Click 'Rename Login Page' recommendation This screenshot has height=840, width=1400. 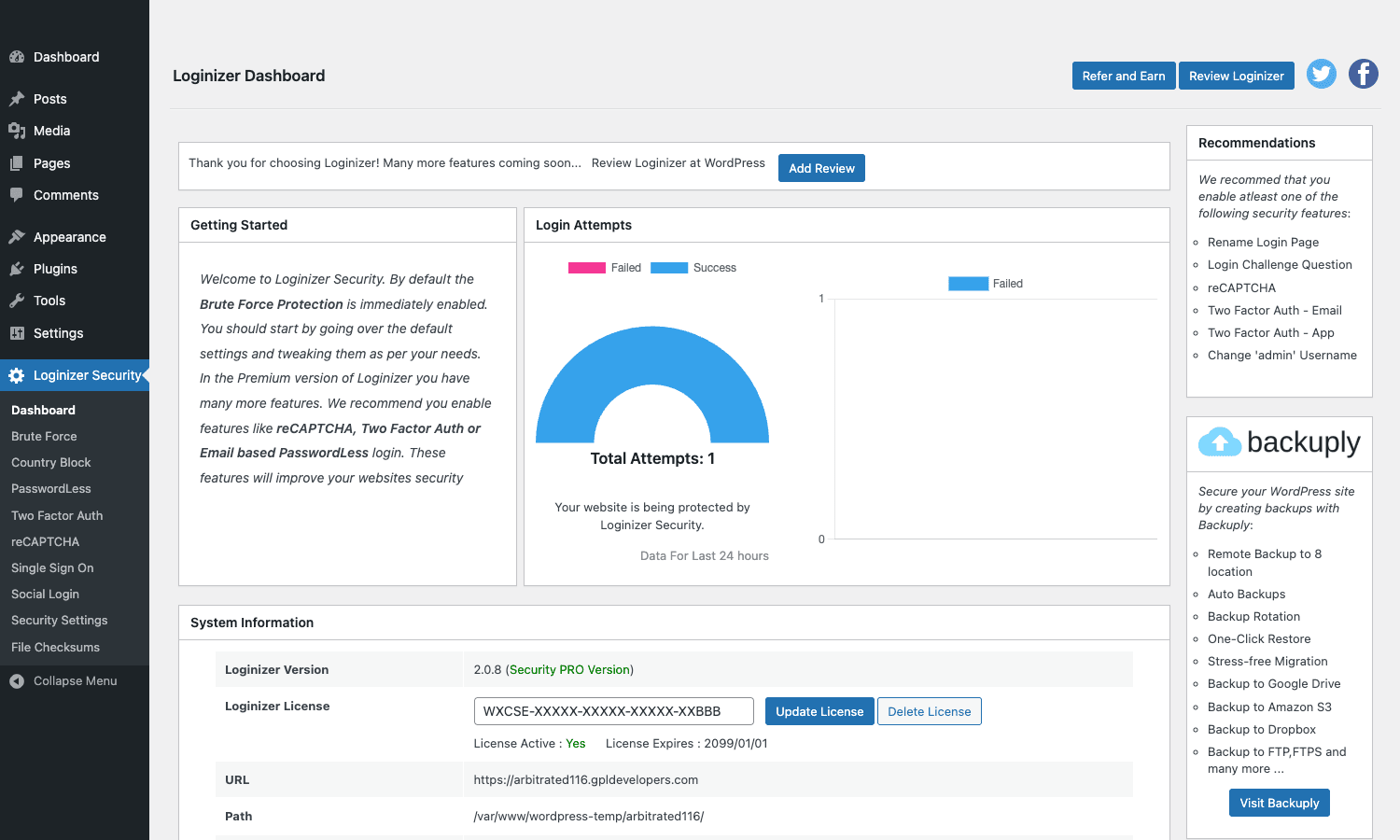pyautogui.click(x=1263, y=242)
